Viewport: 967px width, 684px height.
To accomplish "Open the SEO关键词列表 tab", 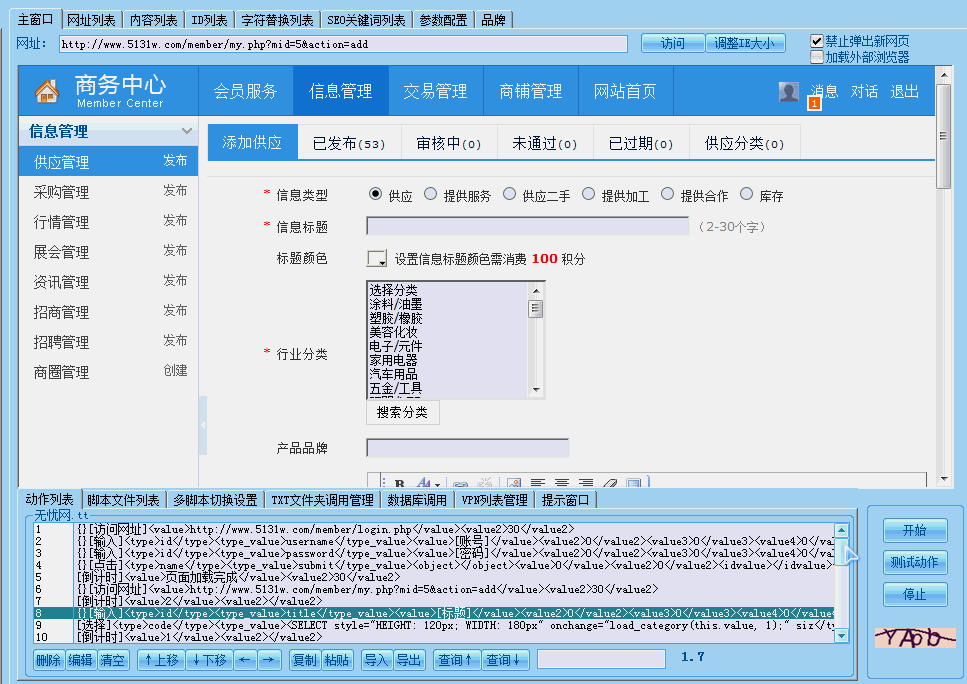I will (x=366, y=20).
